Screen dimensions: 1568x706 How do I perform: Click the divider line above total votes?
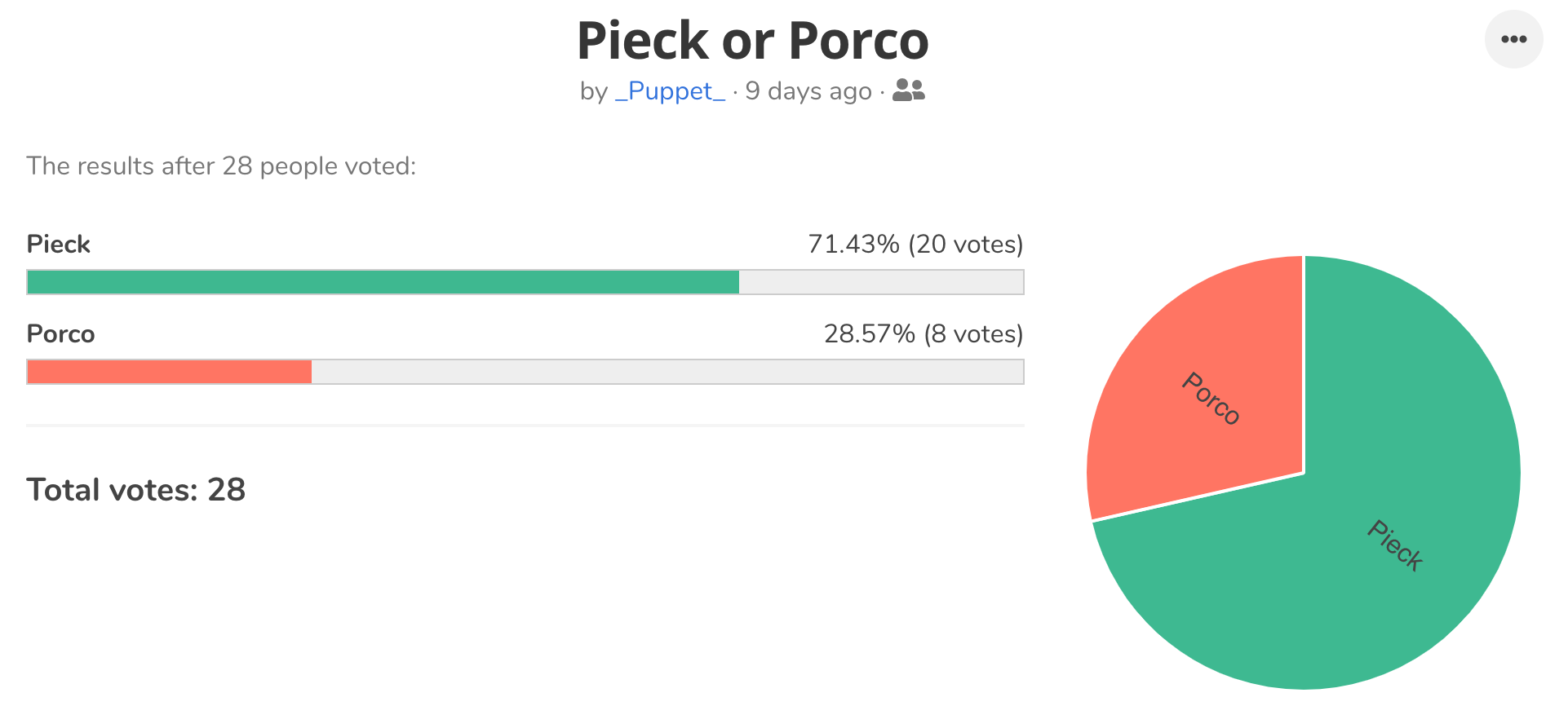point(525,425)
